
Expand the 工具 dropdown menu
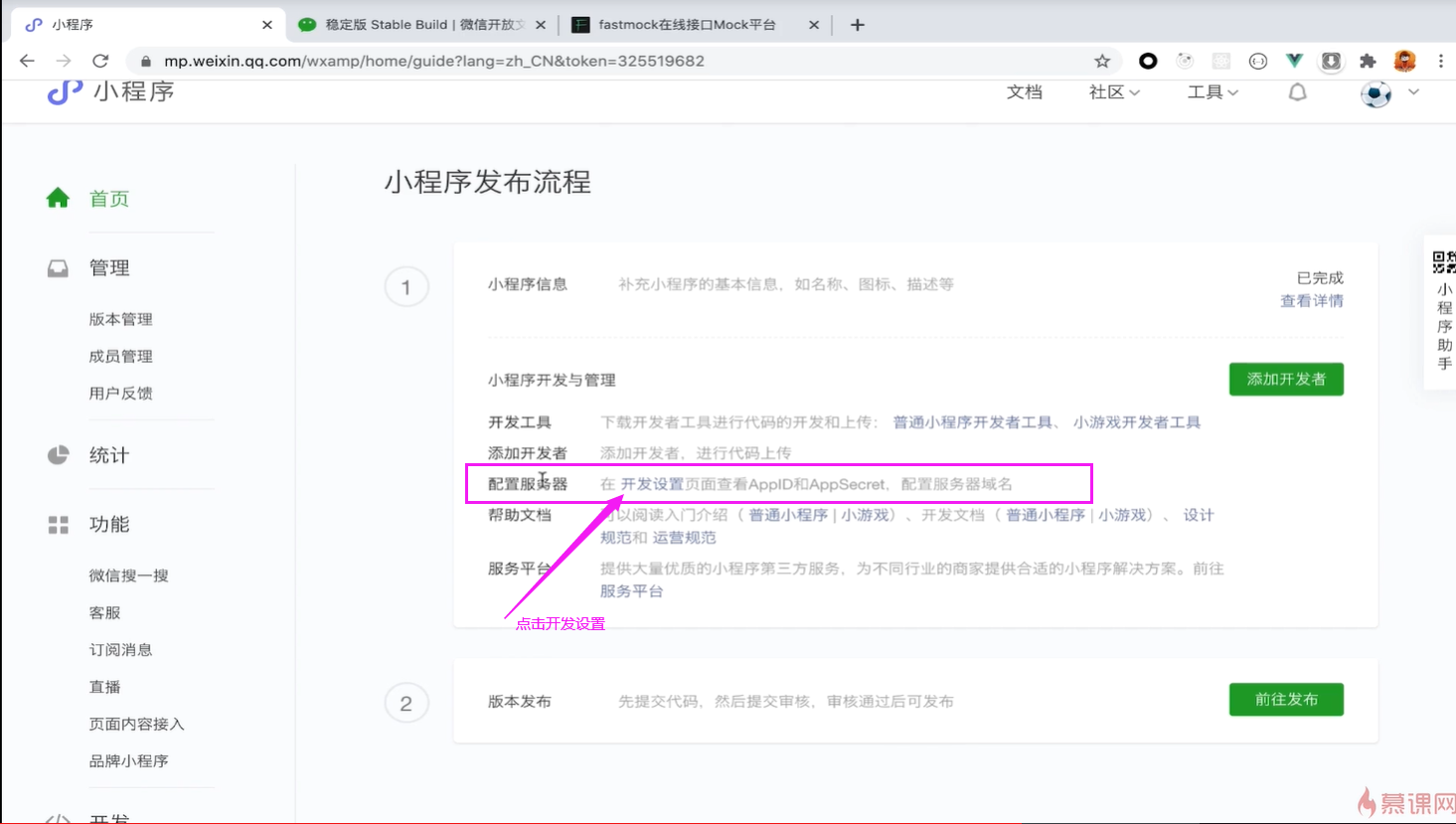point(1213,92)
